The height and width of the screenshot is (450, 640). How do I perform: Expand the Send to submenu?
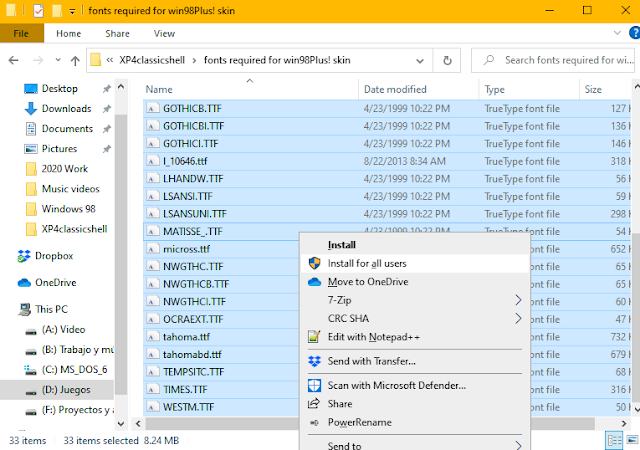point(415,445)
